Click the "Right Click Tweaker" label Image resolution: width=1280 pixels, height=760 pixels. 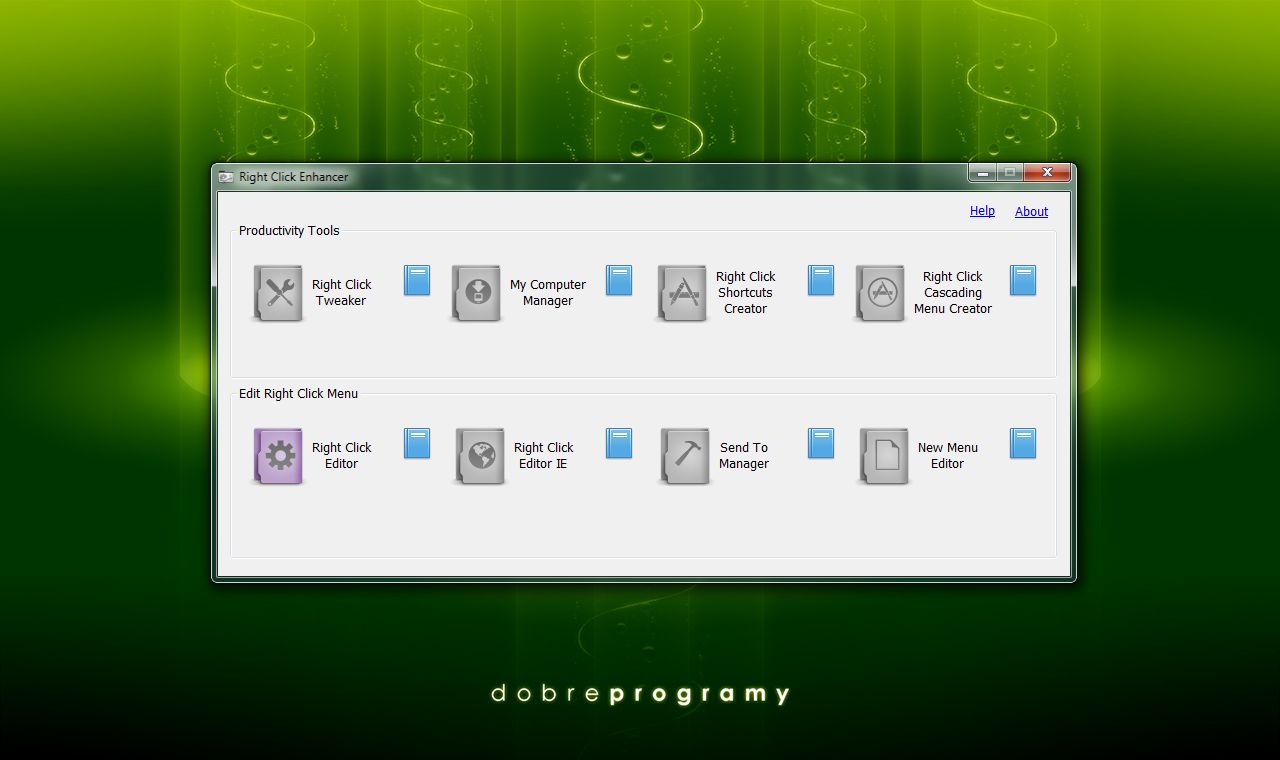341,293
